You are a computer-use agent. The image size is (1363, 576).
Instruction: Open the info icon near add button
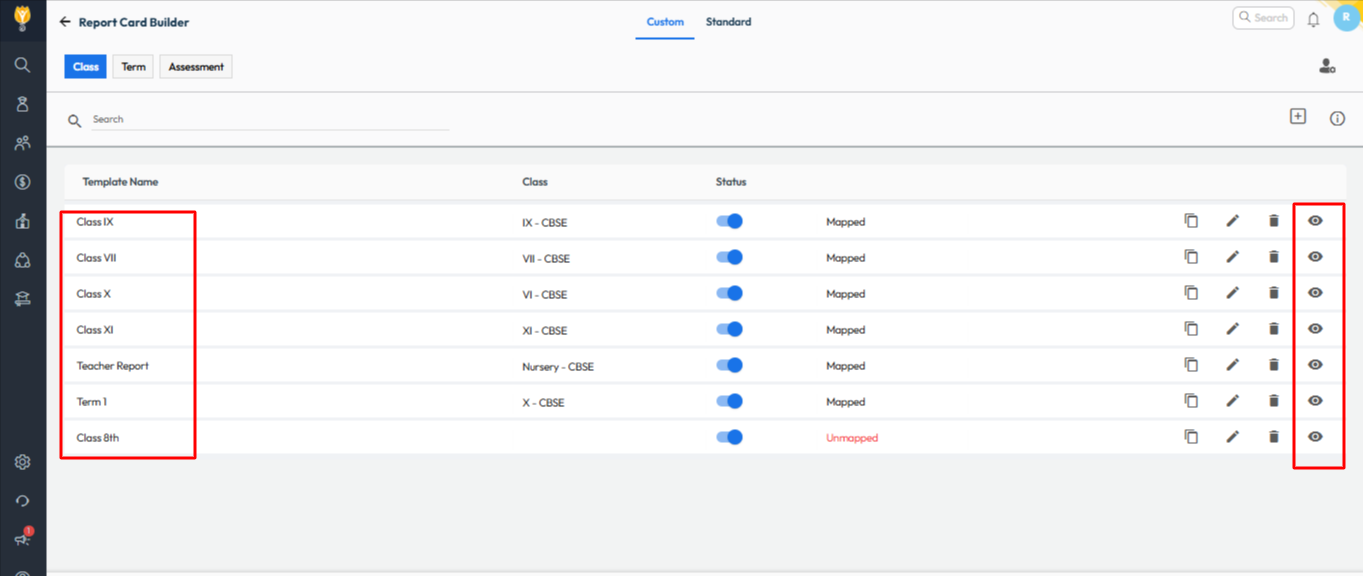[1337, 119]
